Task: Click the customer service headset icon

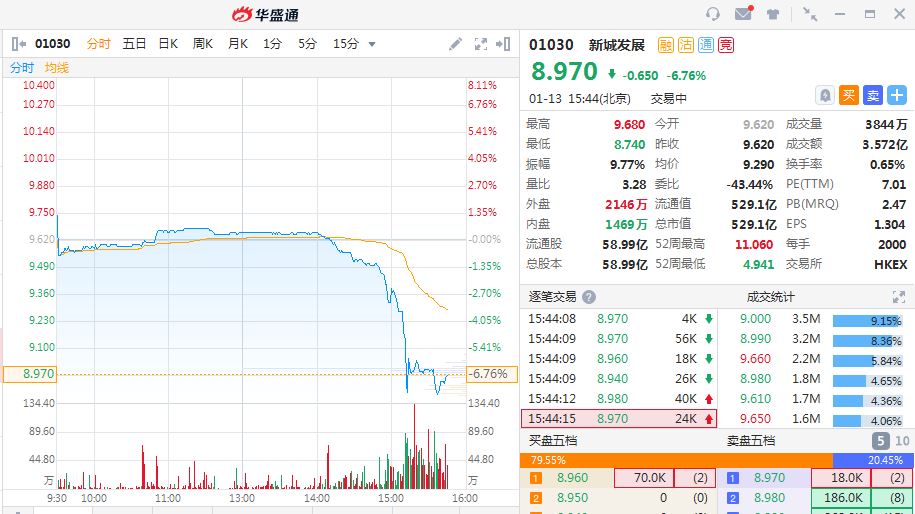Action: [x=713, y=14]
